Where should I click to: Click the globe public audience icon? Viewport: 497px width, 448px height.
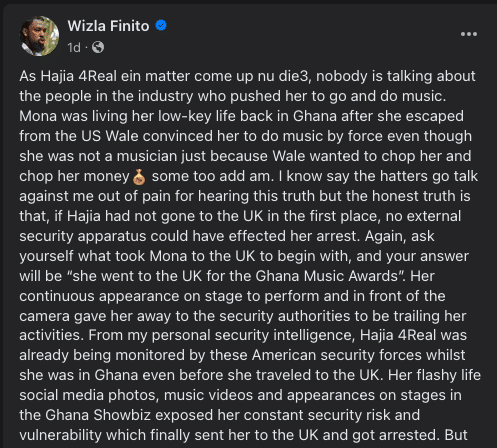(x=98, y=47)
